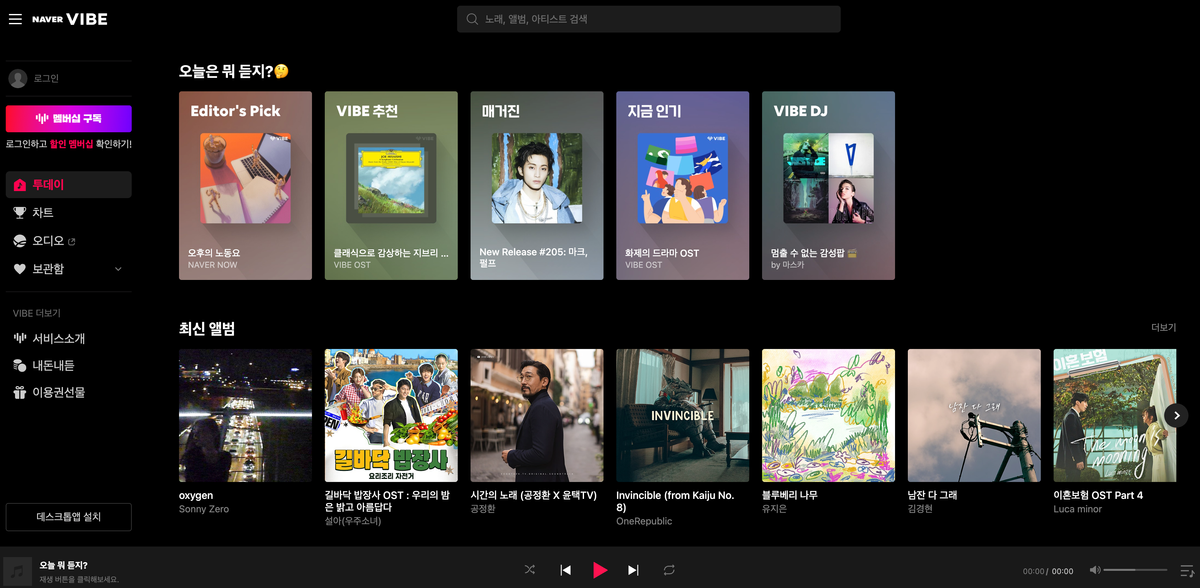The height and width of the screenshot is (588, 1200).
Task: Open the 시간의 노래 album cover
Action: (537, 415)
